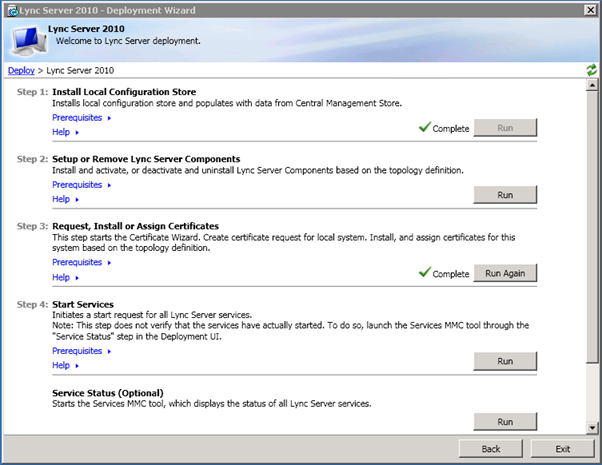The height and width of the screenshot is (465, 602).
Task: Show Help under Start Services step
Action: [64, 365]
